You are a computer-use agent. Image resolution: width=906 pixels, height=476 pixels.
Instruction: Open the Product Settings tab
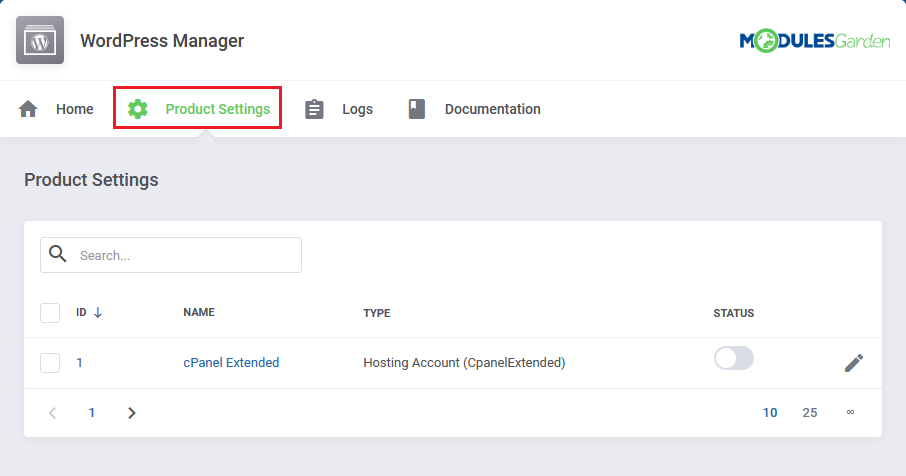click(198, 108)
